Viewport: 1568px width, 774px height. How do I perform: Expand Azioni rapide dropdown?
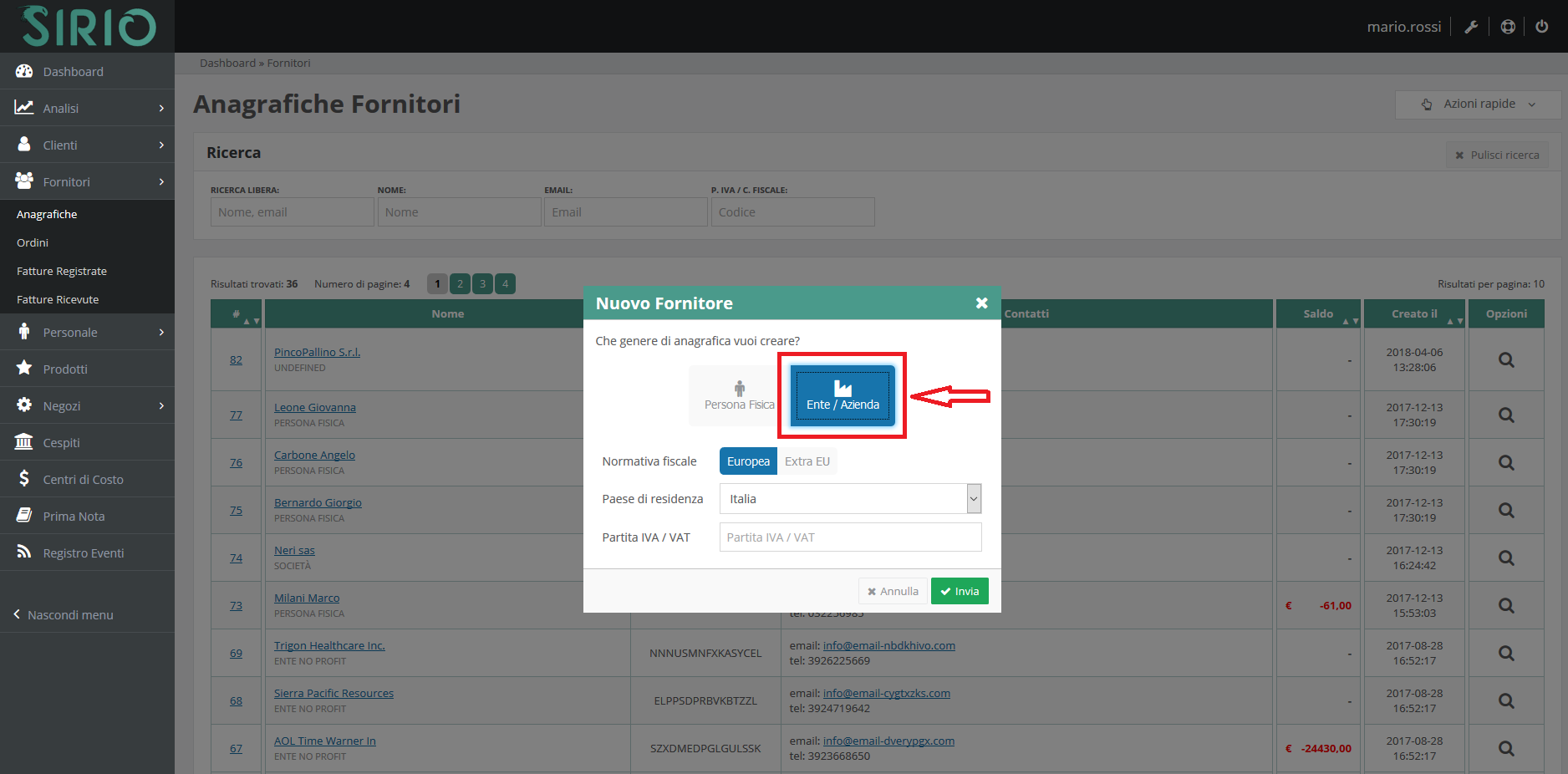(1478, 104)
